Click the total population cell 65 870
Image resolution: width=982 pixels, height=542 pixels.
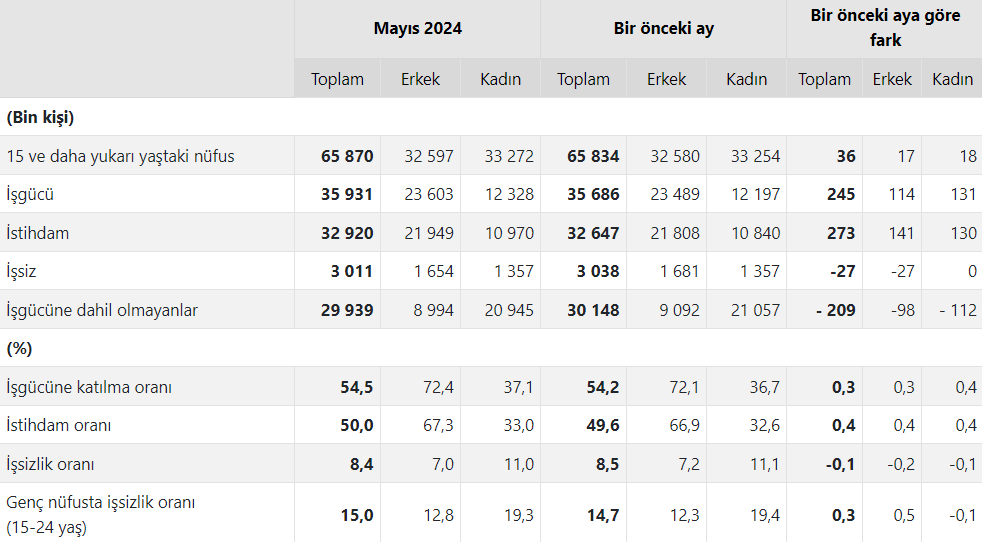[347, 156]
